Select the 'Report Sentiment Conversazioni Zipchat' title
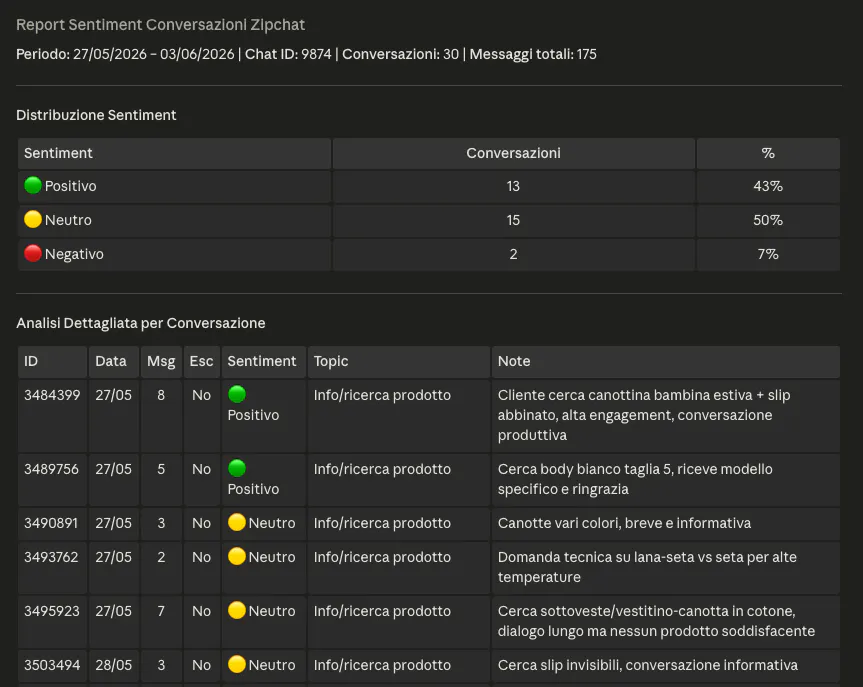Image resolution: width=863 pixels, height=687 pixels. [160, 25]
